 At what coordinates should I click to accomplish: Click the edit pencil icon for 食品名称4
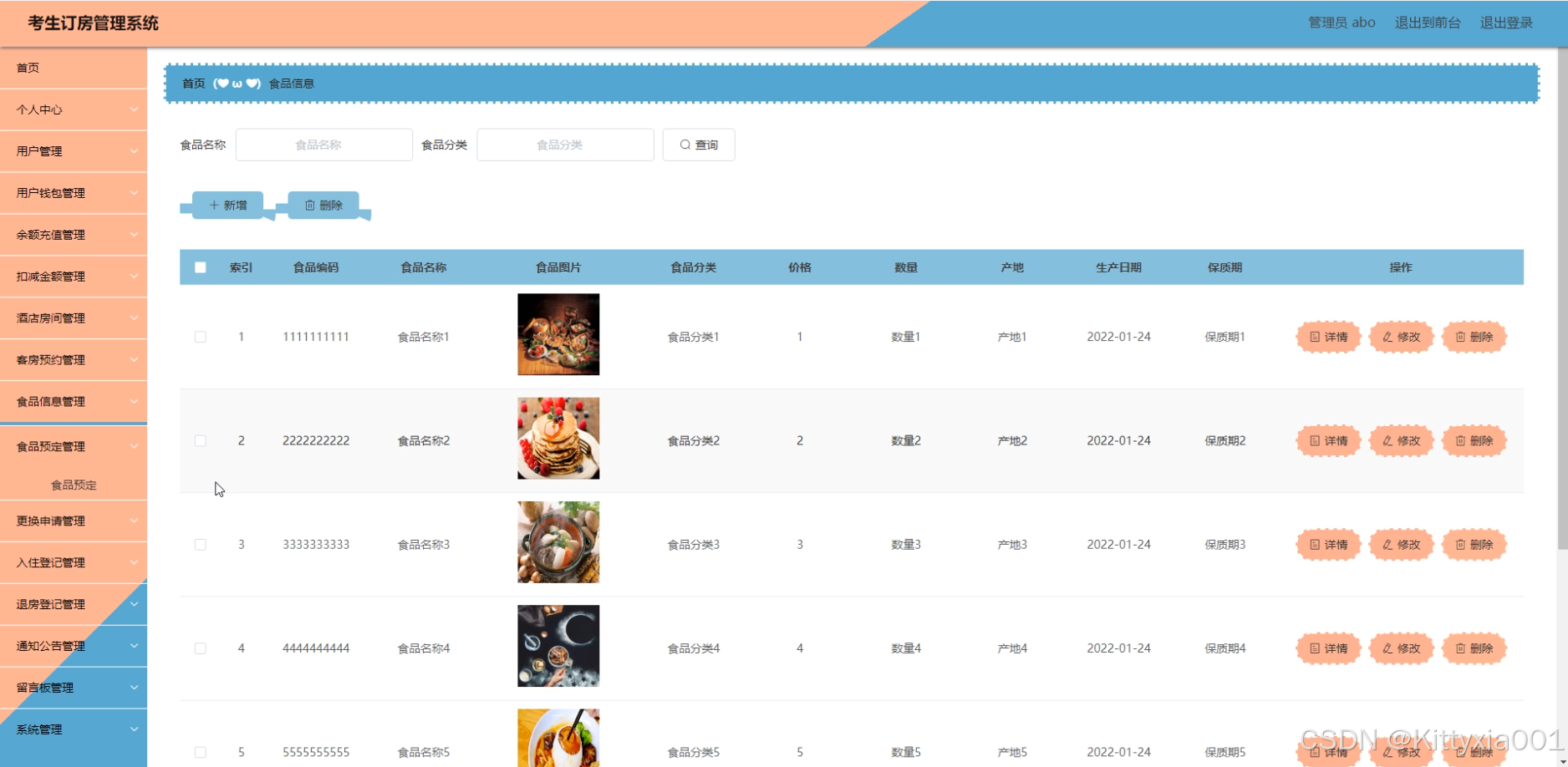[x=1387, y=648]
